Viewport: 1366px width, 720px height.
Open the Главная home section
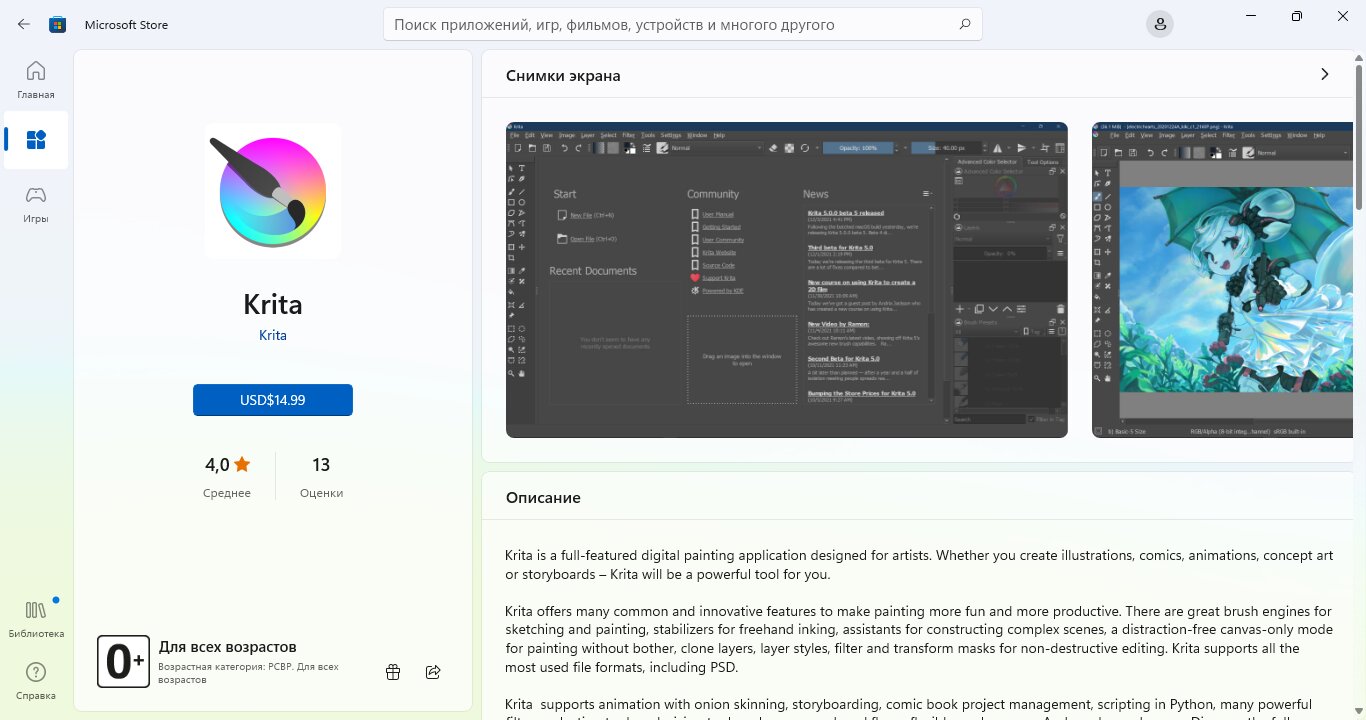pos(36,80)
